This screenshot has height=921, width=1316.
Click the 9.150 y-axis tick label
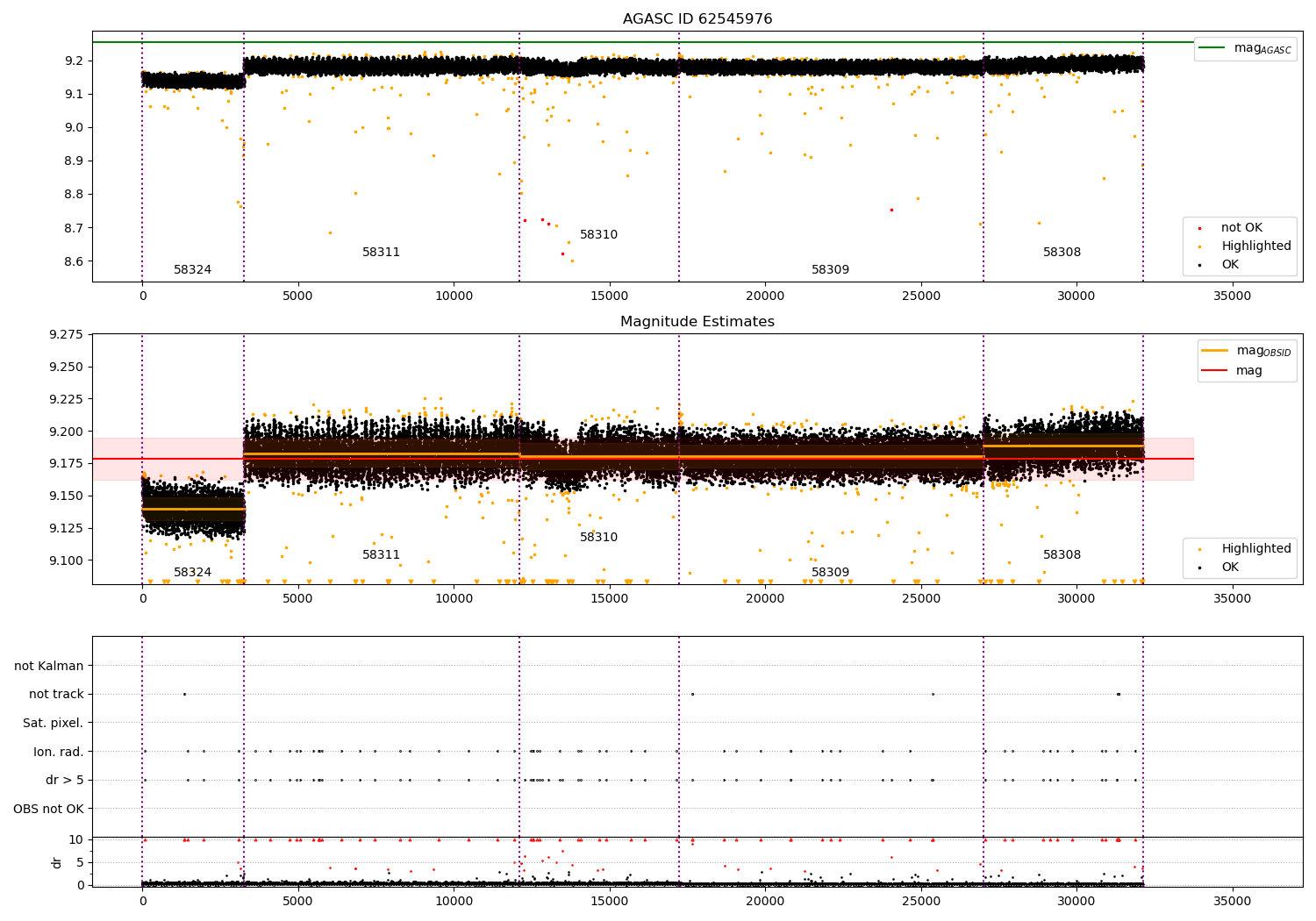pyautogui.click(x=66, y=496)
